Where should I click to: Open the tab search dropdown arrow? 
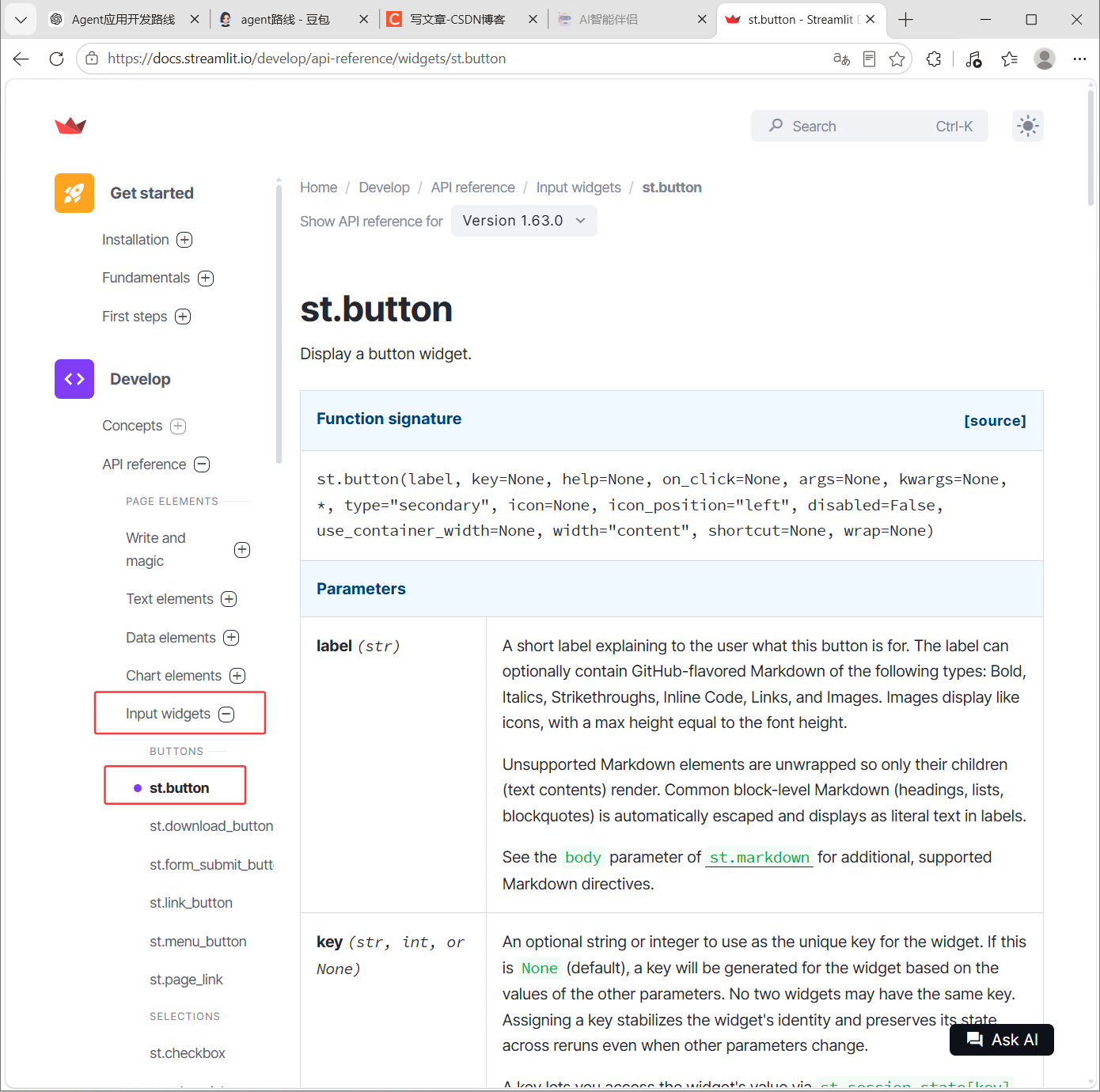21,20
